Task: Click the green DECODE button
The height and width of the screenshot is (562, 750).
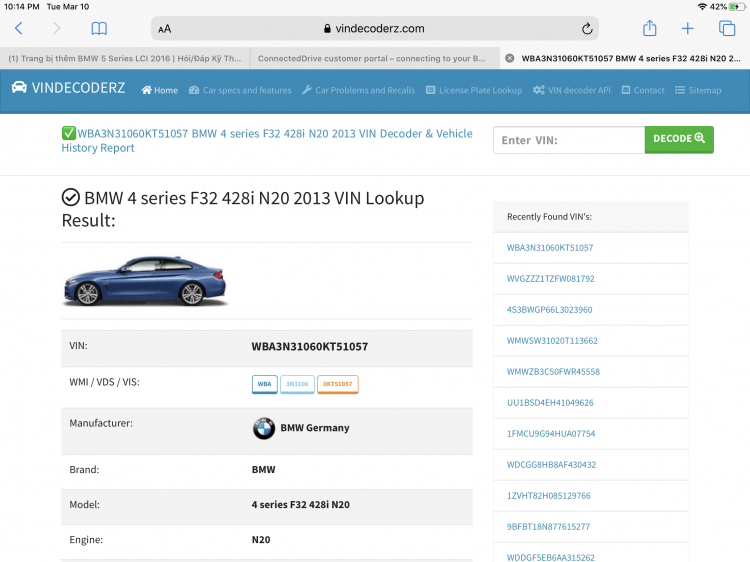Action: point(679,140)
